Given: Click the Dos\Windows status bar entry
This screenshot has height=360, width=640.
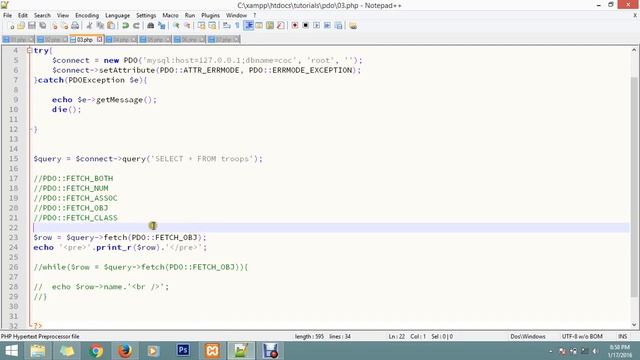Looking at the screenshot, I should tap(528, 336).
